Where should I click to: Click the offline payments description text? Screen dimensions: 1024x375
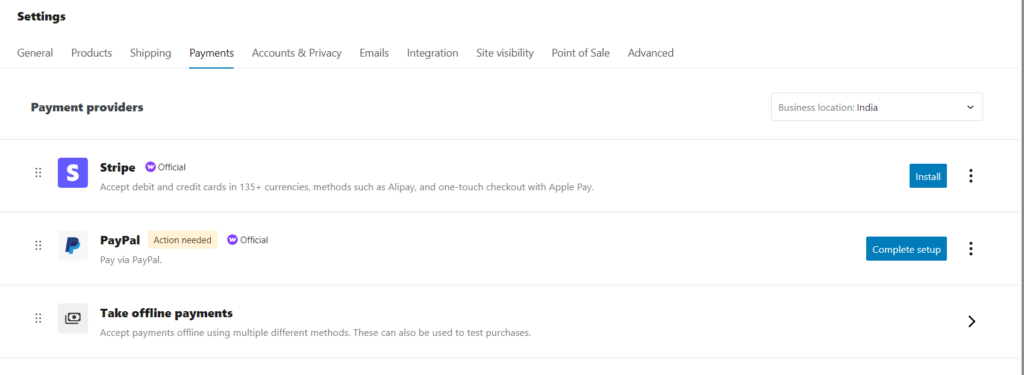[x=315, y=333]
